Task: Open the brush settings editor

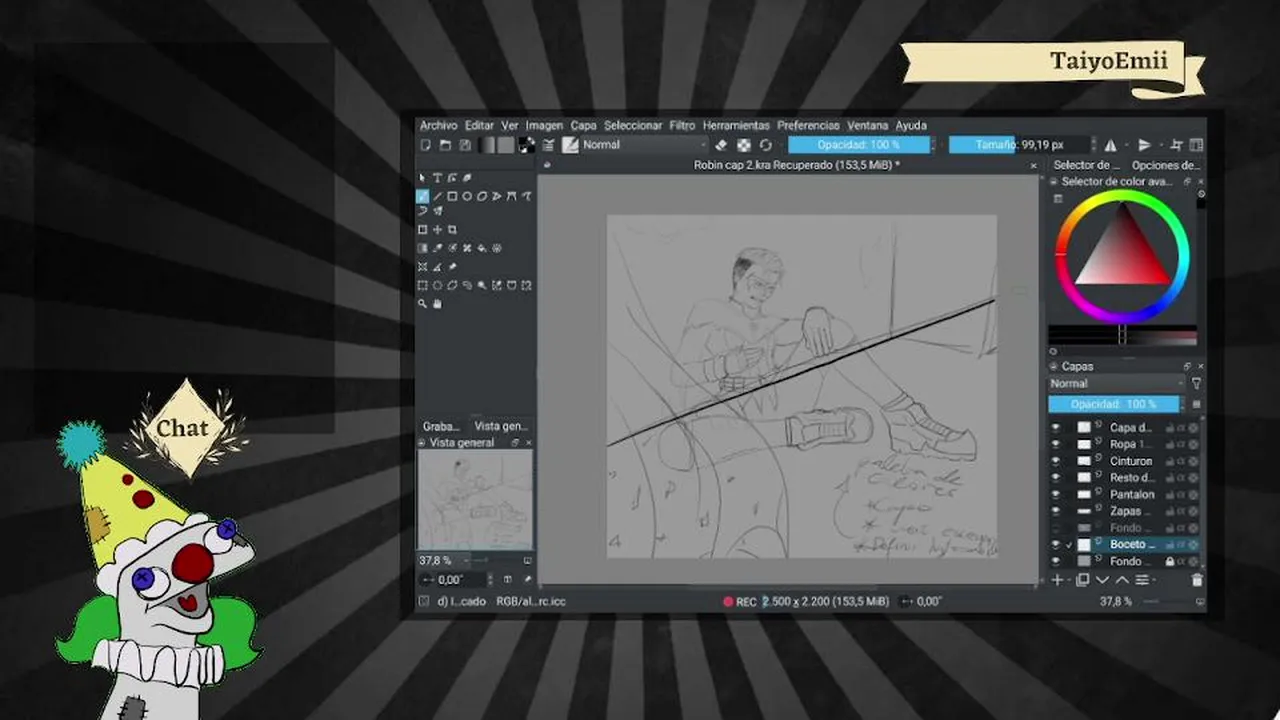Action: (x=547, y=145)
